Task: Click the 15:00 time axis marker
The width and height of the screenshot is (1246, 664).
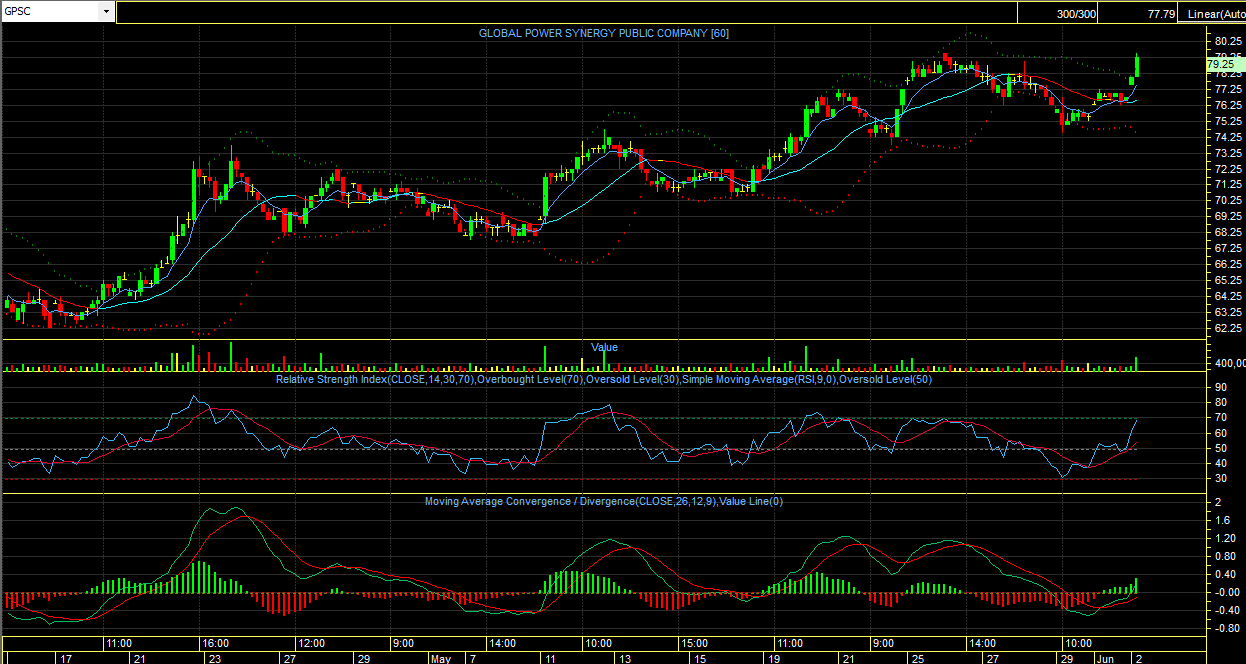Action: [x=694, y=643]
